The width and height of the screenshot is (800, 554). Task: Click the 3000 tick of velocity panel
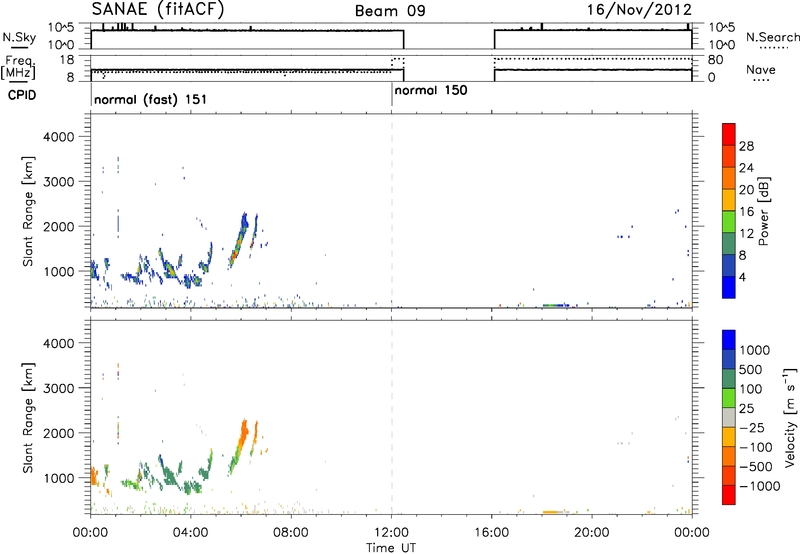click(58, 388)
